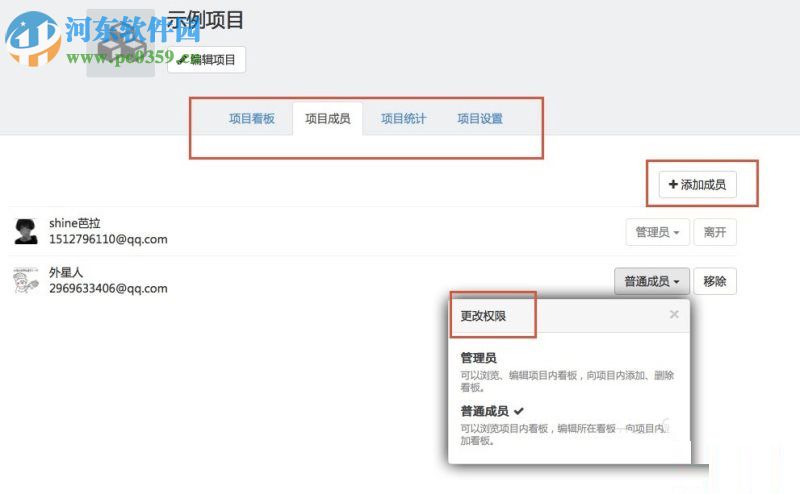The image size is (800, 494).
Task: Select the 项目成员 tab
Action: (x=328, y=119)
